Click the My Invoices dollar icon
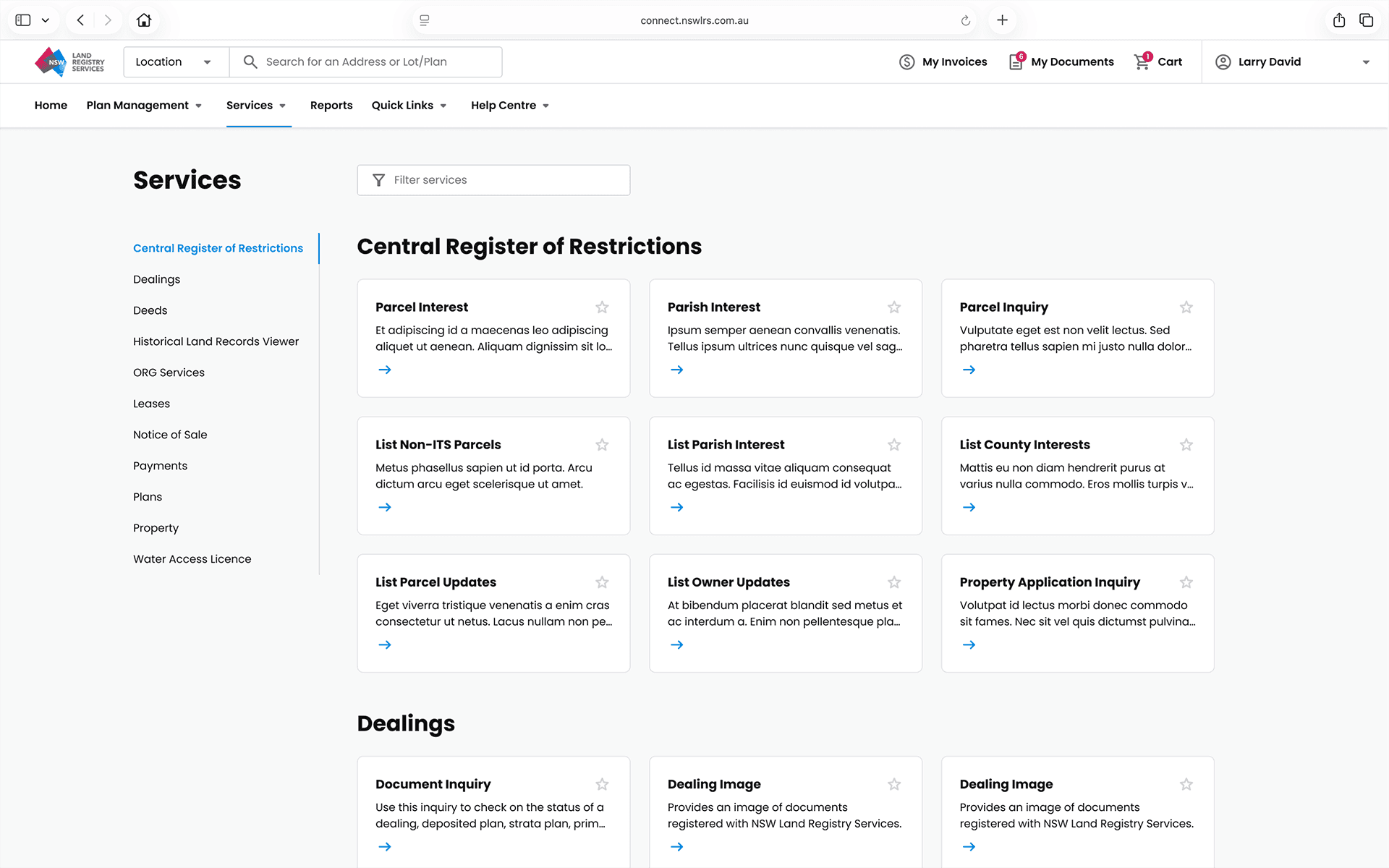This screenshot has height=868, width=1389. [x=906, y=62]
